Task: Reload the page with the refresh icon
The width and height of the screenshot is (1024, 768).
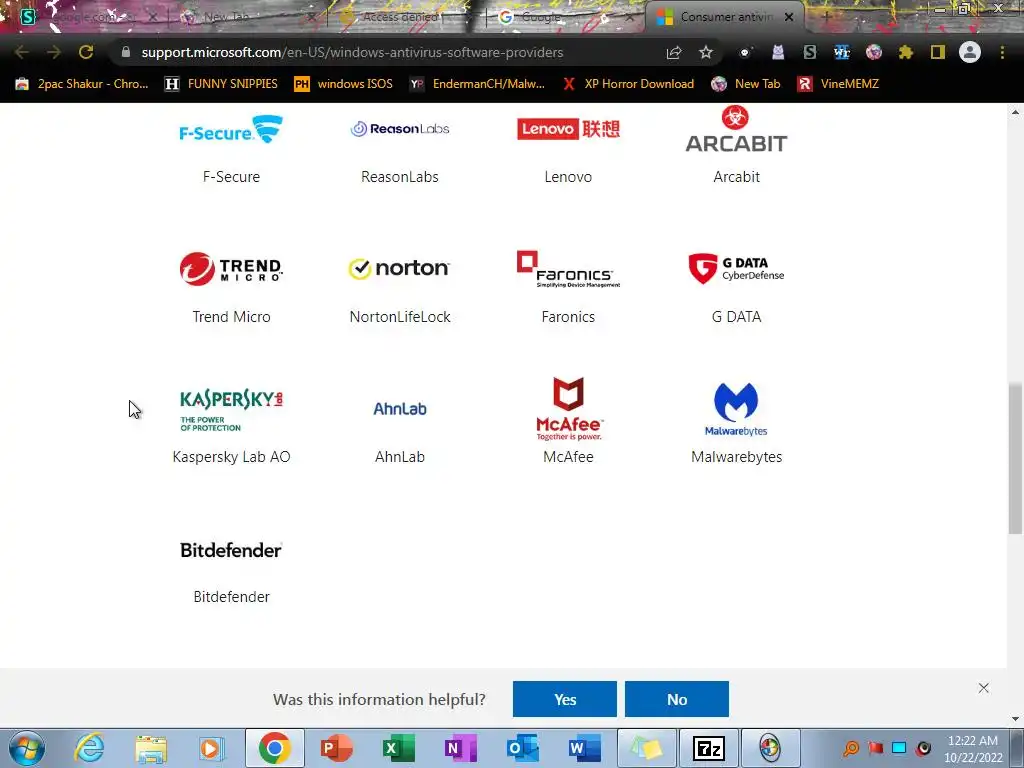Action: pos(86,52)
